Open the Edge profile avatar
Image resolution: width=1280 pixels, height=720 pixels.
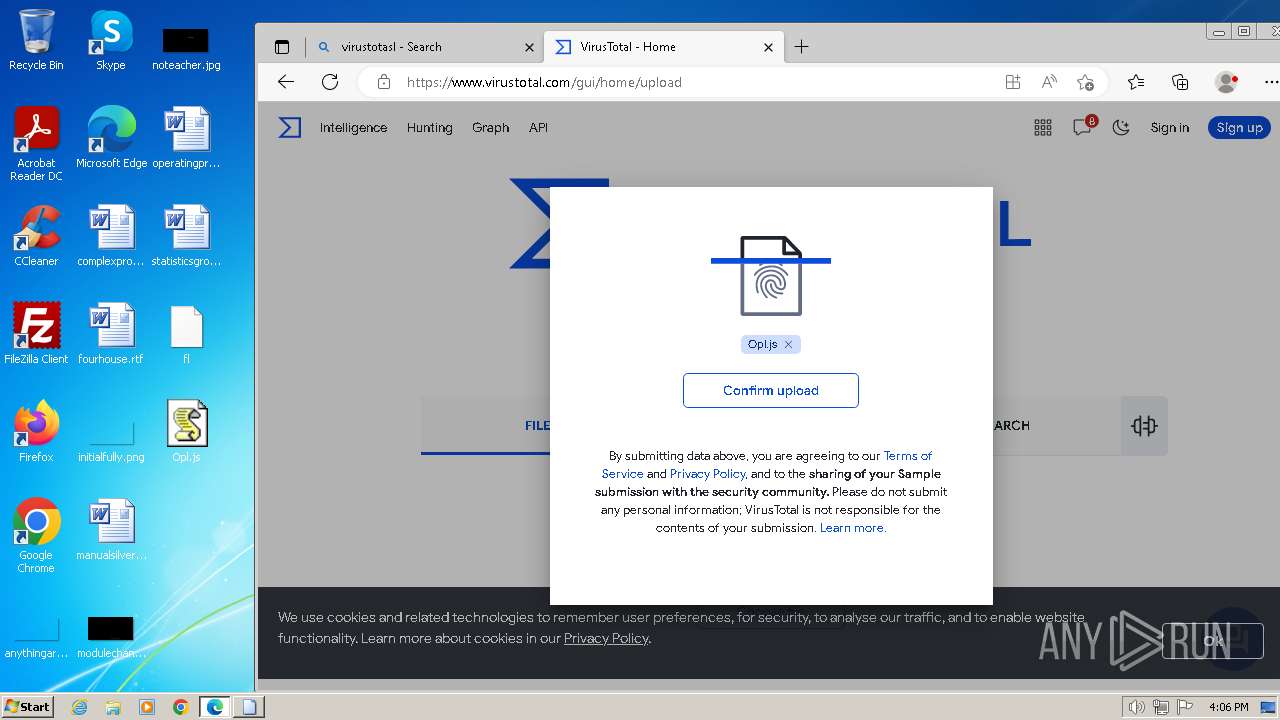[x=1226, y=82]
